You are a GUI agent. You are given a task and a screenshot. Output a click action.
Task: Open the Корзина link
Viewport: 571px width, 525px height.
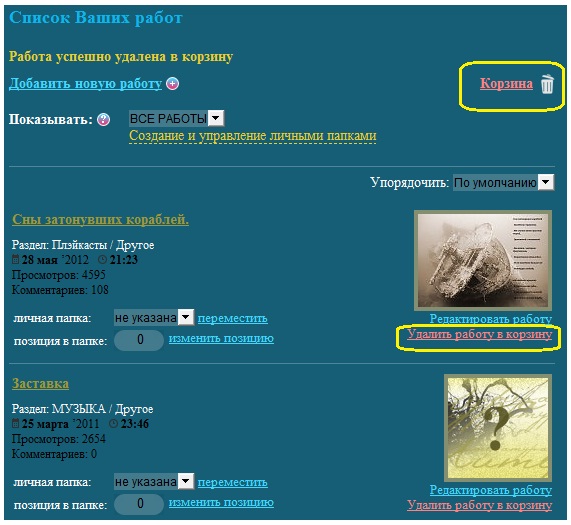506,83
